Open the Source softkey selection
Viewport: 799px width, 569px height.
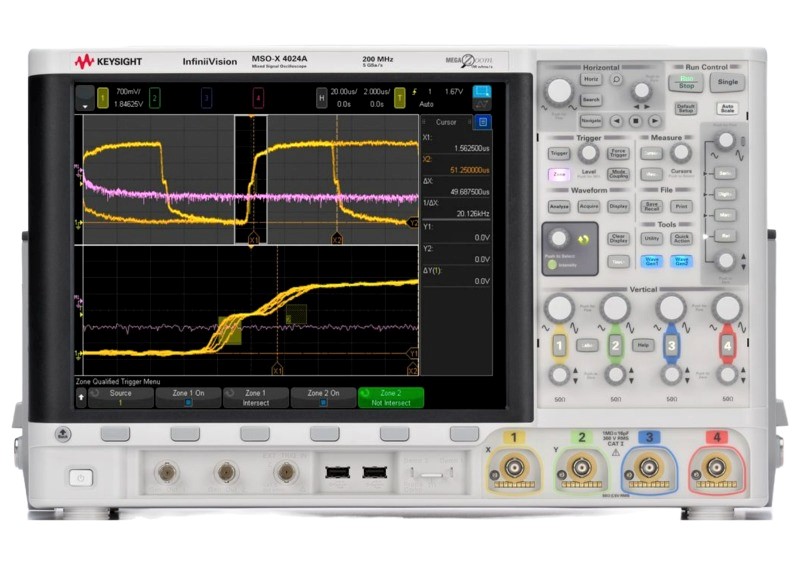[x=120, y=397]
